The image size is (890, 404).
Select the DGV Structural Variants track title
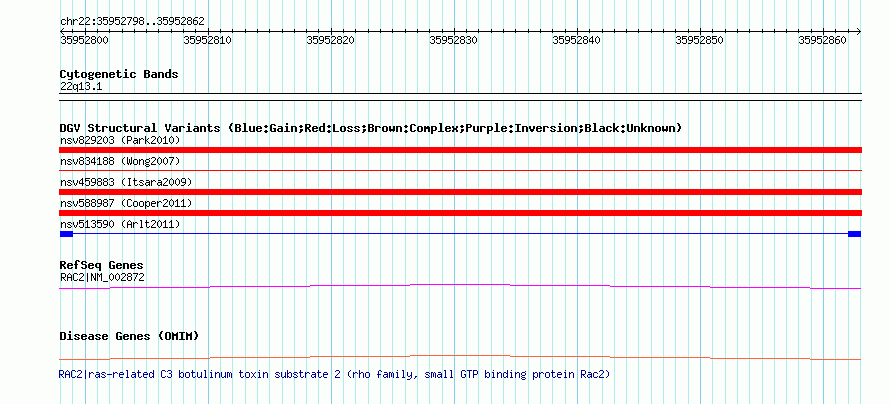(x=371, y=128)
